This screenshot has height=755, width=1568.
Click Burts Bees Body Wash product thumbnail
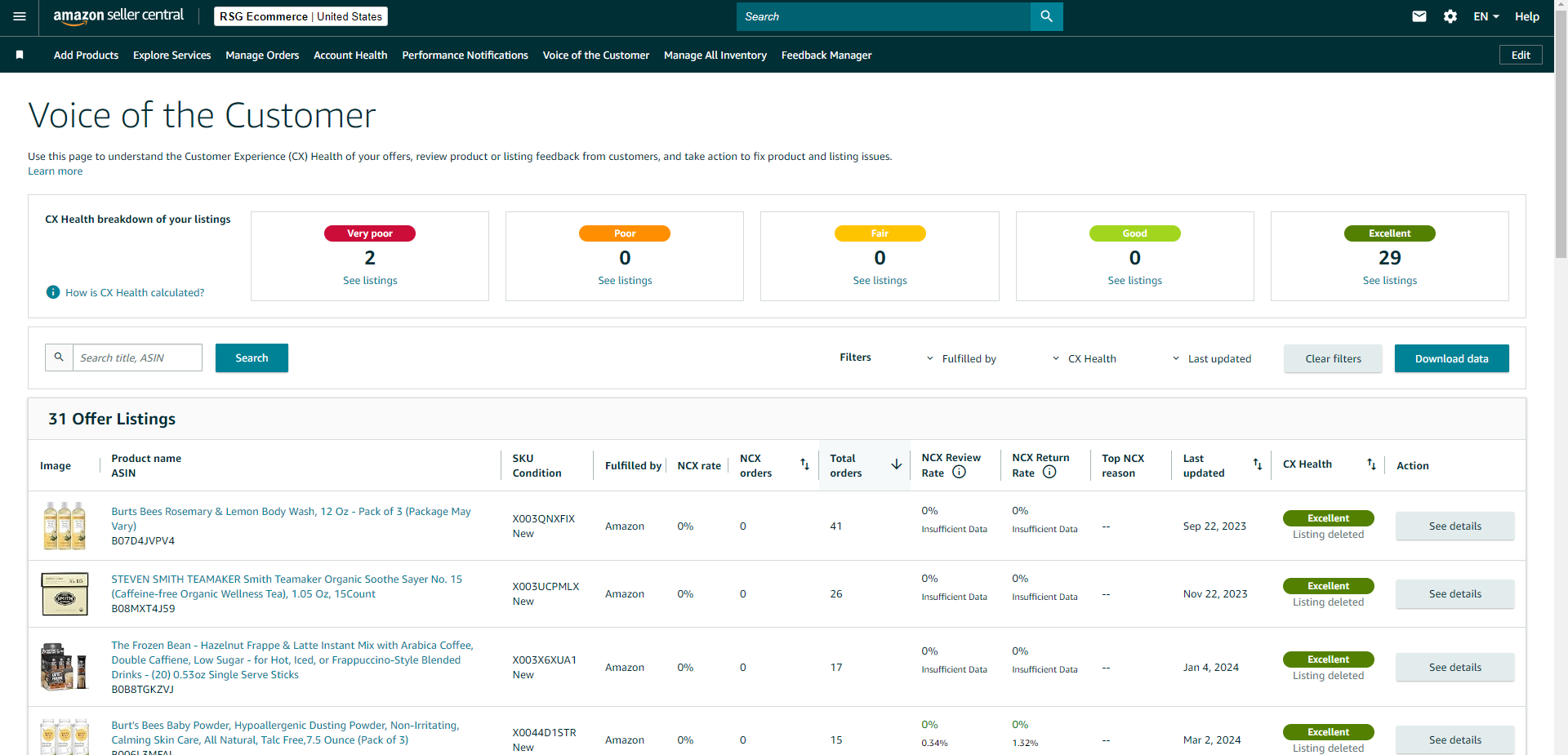click(x=65, y=526)
